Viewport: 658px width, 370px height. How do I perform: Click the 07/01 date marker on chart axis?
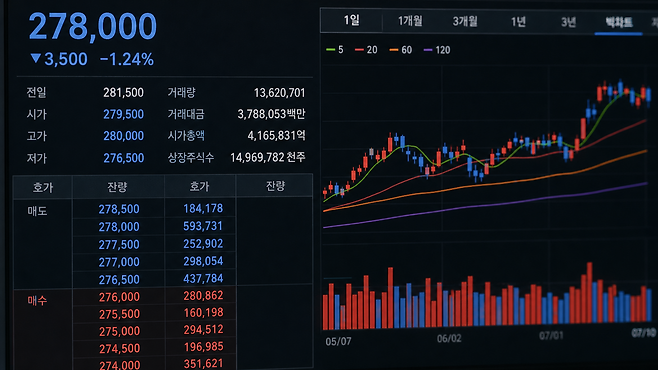pos(551,336)
